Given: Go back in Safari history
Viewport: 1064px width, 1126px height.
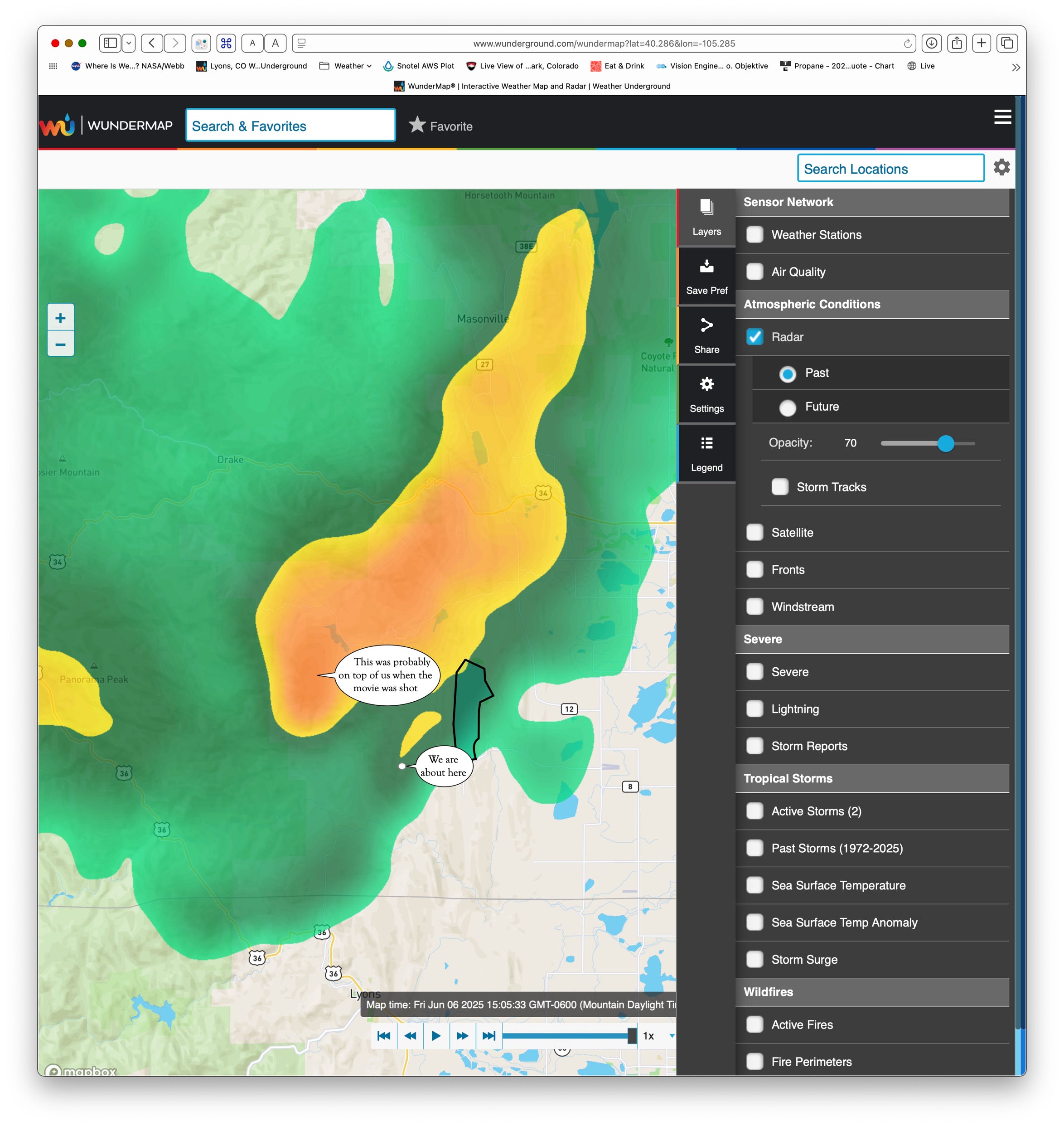Looking at the screenshot, I should pos(151,43).
